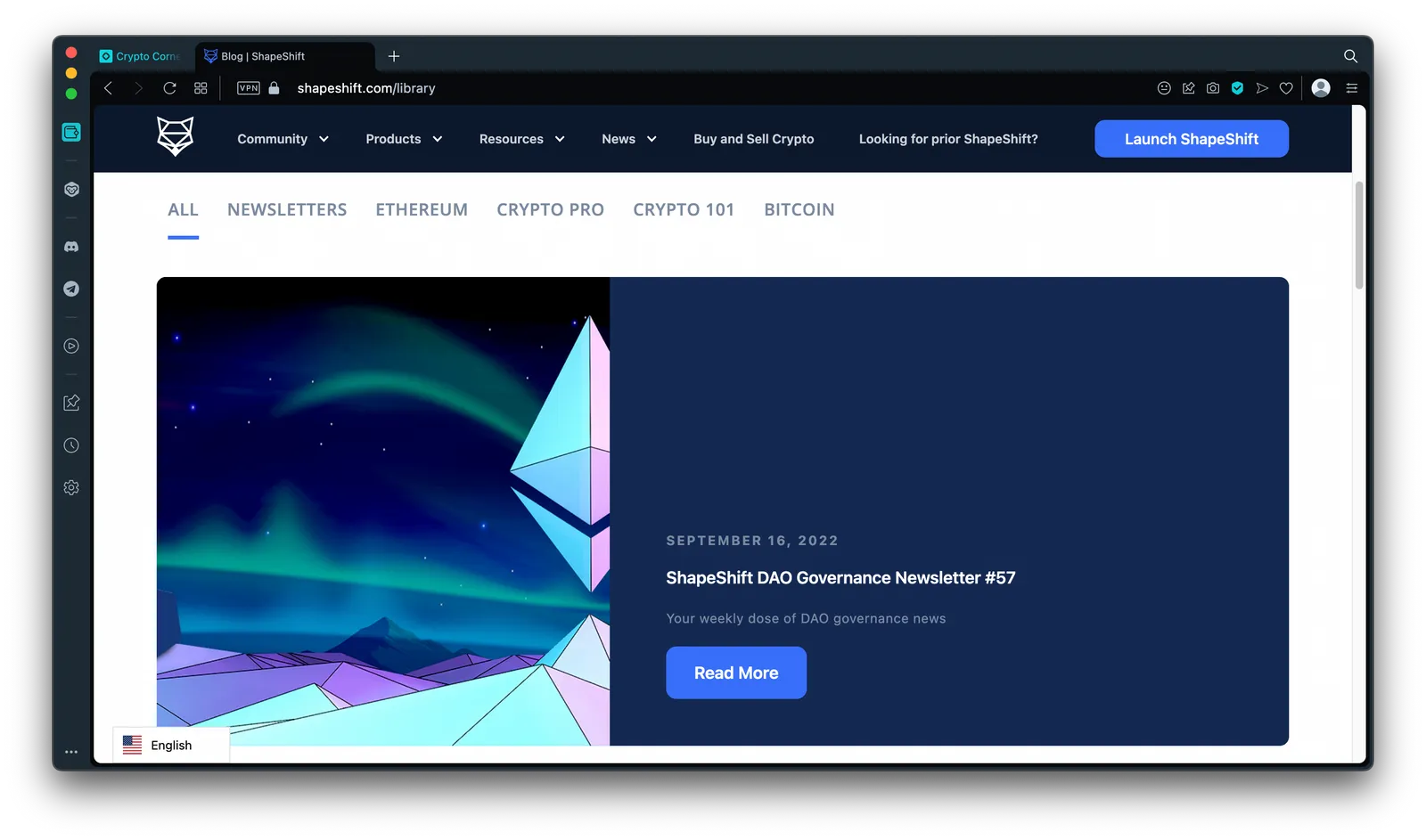Open the user profile avatar
Viewport: 1426px width, 840px height.
tap(1322, 87)
